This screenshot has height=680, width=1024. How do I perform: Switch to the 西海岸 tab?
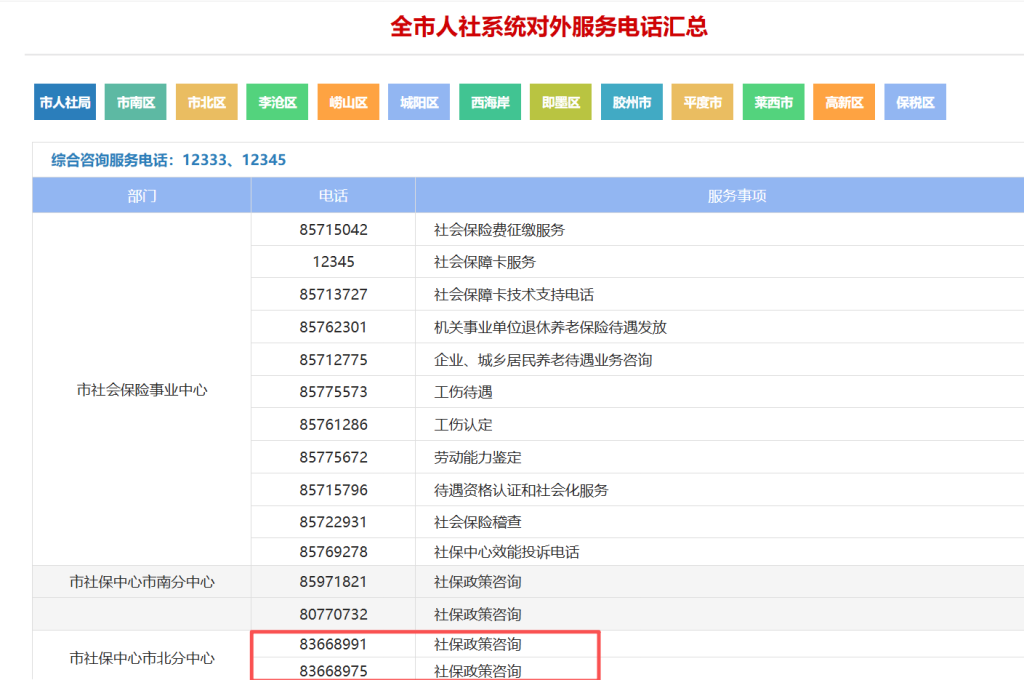click(x=490, y=102)
